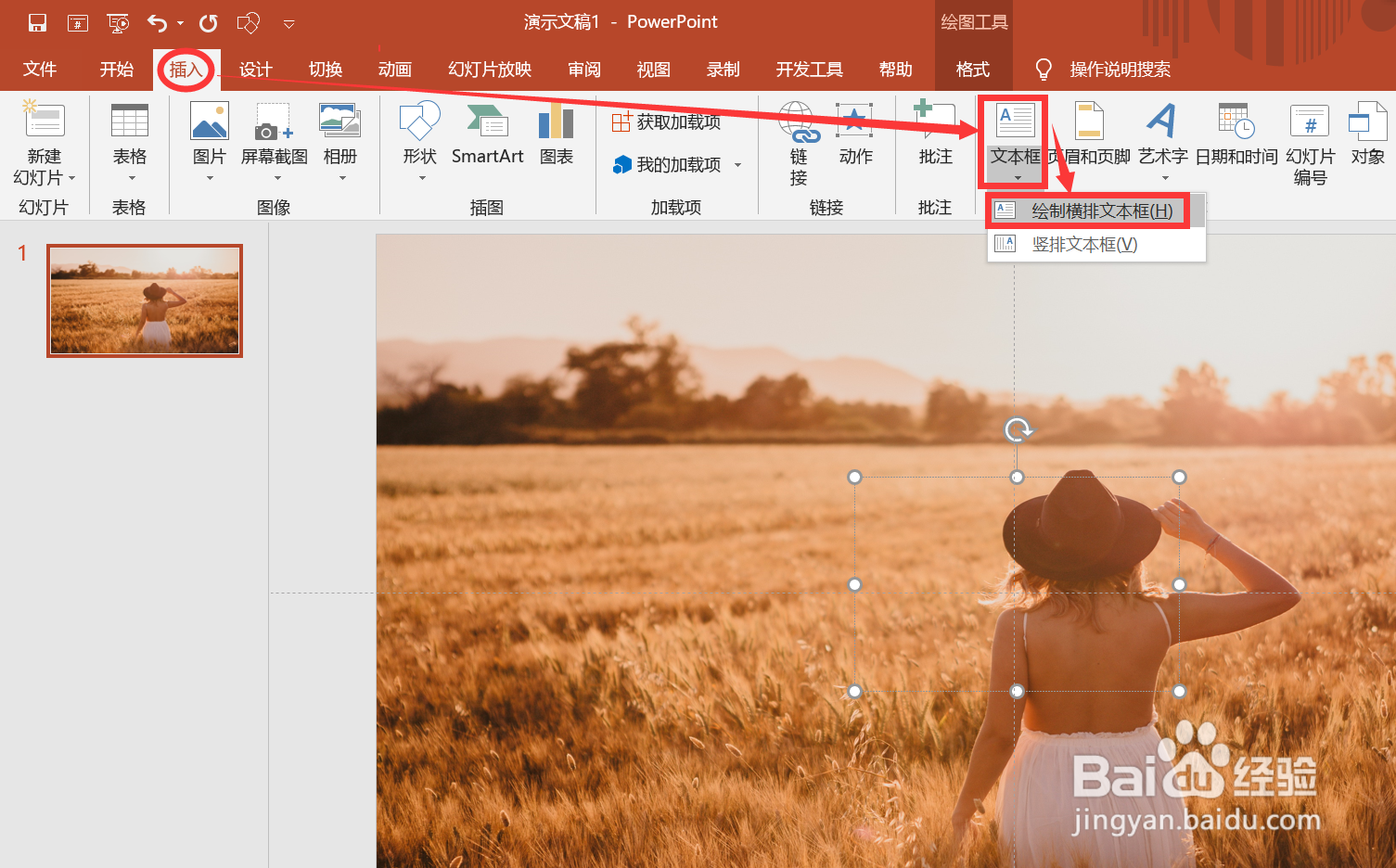Click Date and Time (日期和时间) icon
The image size is (1396, 868).
tap(1236, 121)
